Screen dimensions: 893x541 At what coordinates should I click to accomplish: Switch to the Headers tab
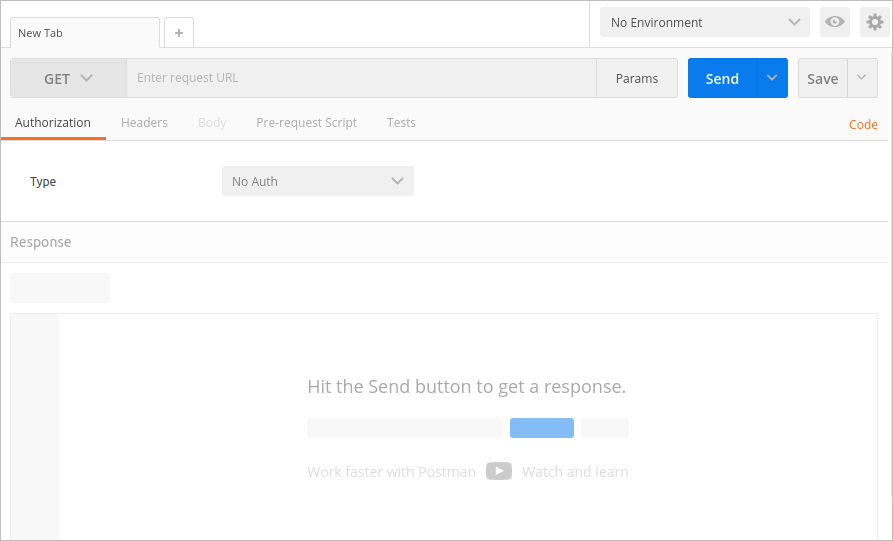(x=144, y=122)
